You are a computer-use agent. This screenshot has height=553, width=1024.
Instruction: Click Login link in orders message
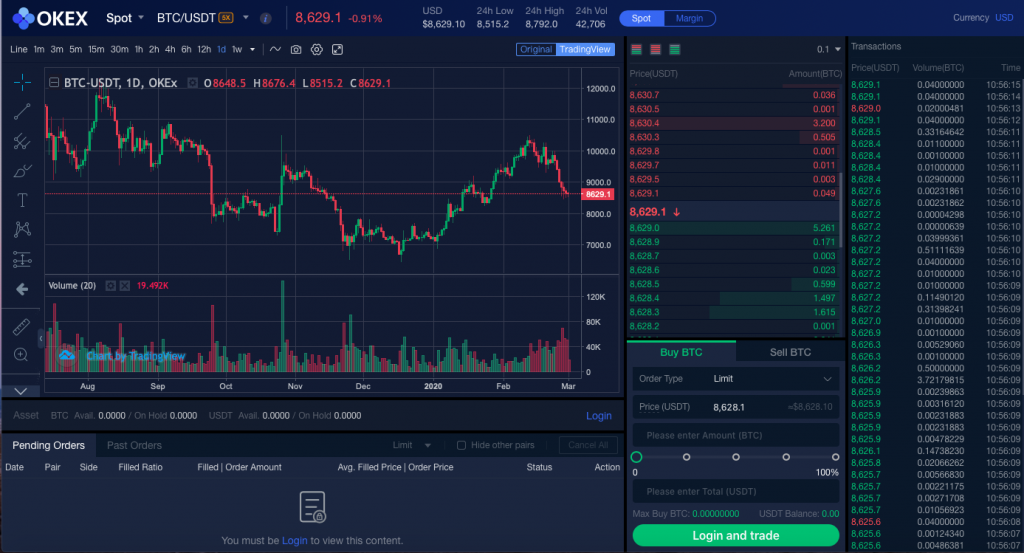click(295, 541)
